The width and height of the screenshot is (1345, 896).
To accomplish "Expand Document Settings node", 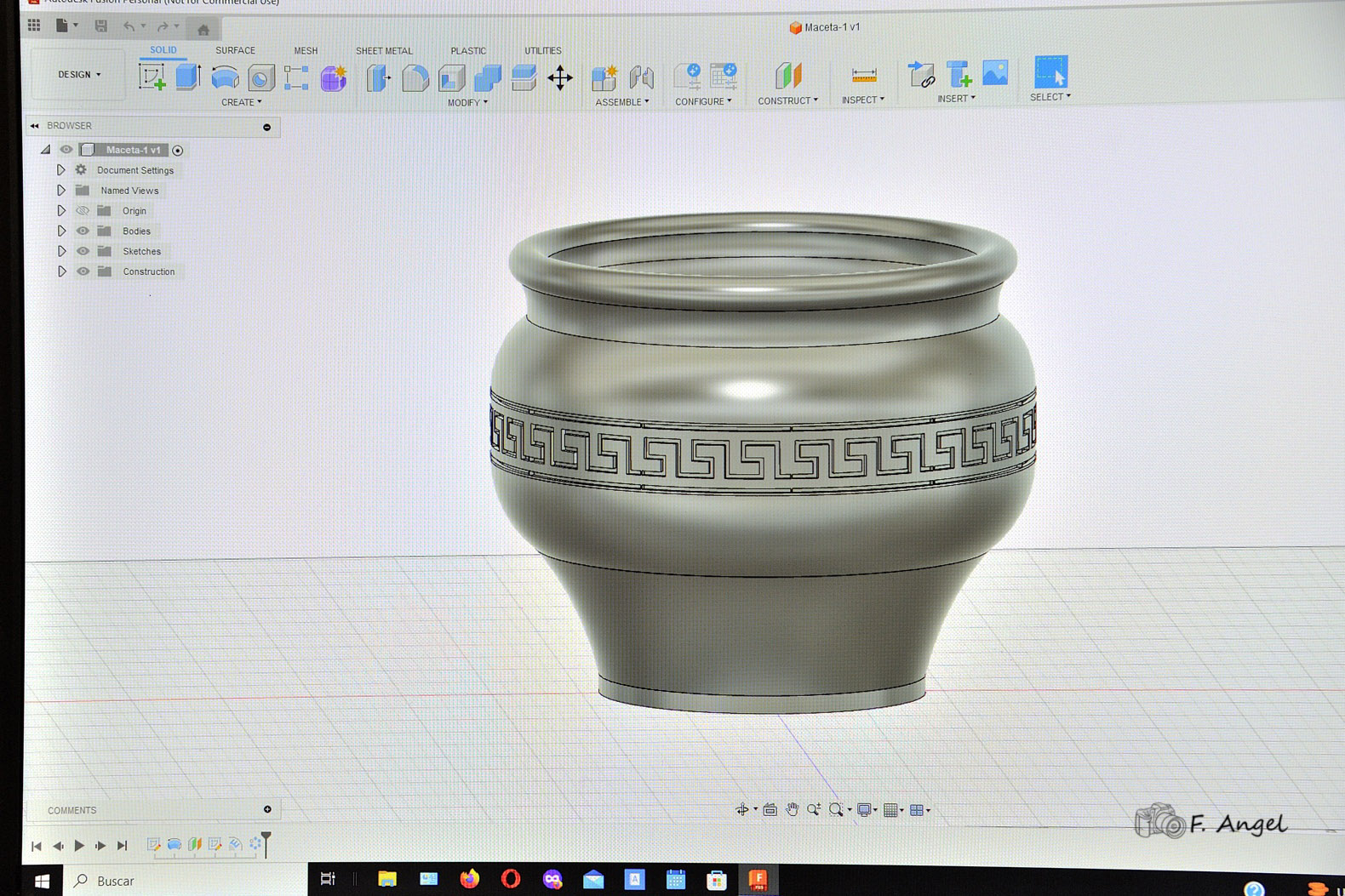I will point(61,170).
